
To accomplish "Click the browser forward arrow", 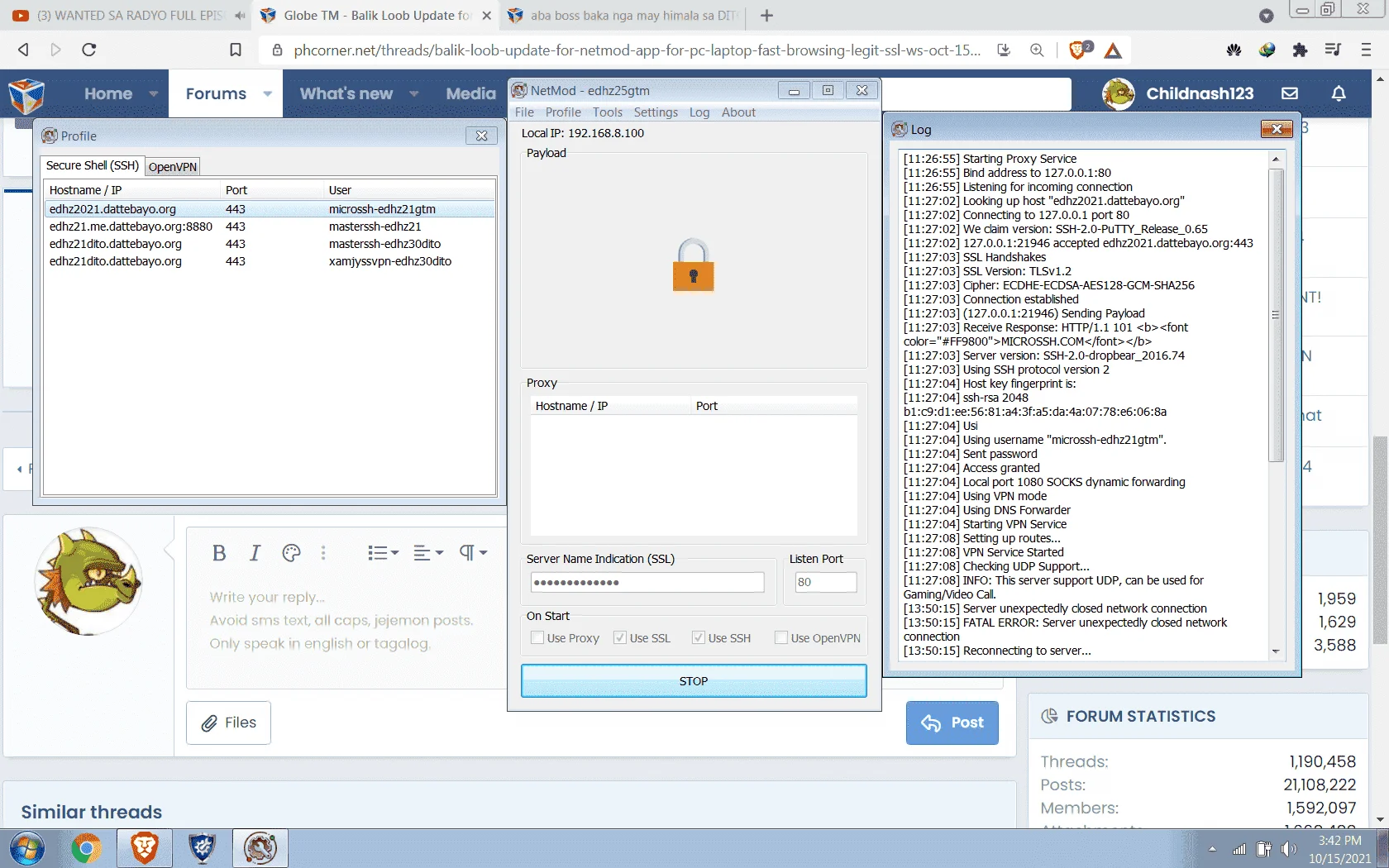I will (x=55, y=50).
